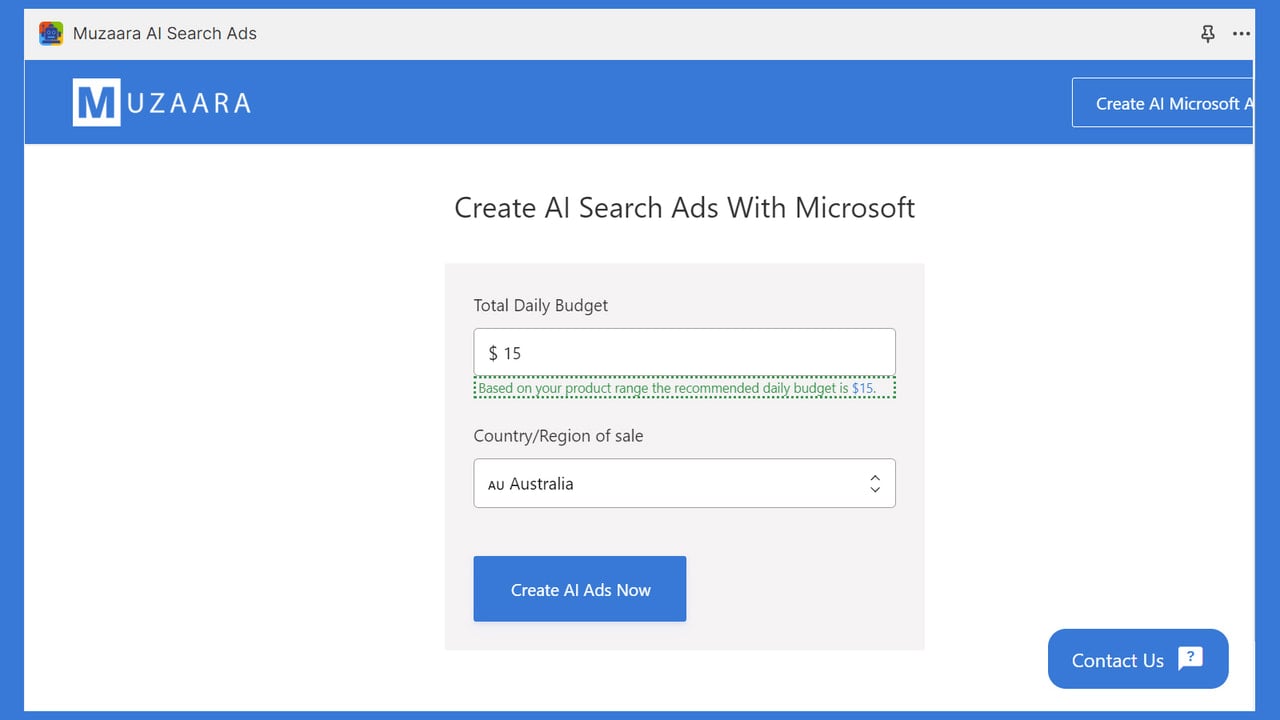Click the Muzaara app icon in title bar
This screenshot has width=1280, height=720.
(51, 33)
